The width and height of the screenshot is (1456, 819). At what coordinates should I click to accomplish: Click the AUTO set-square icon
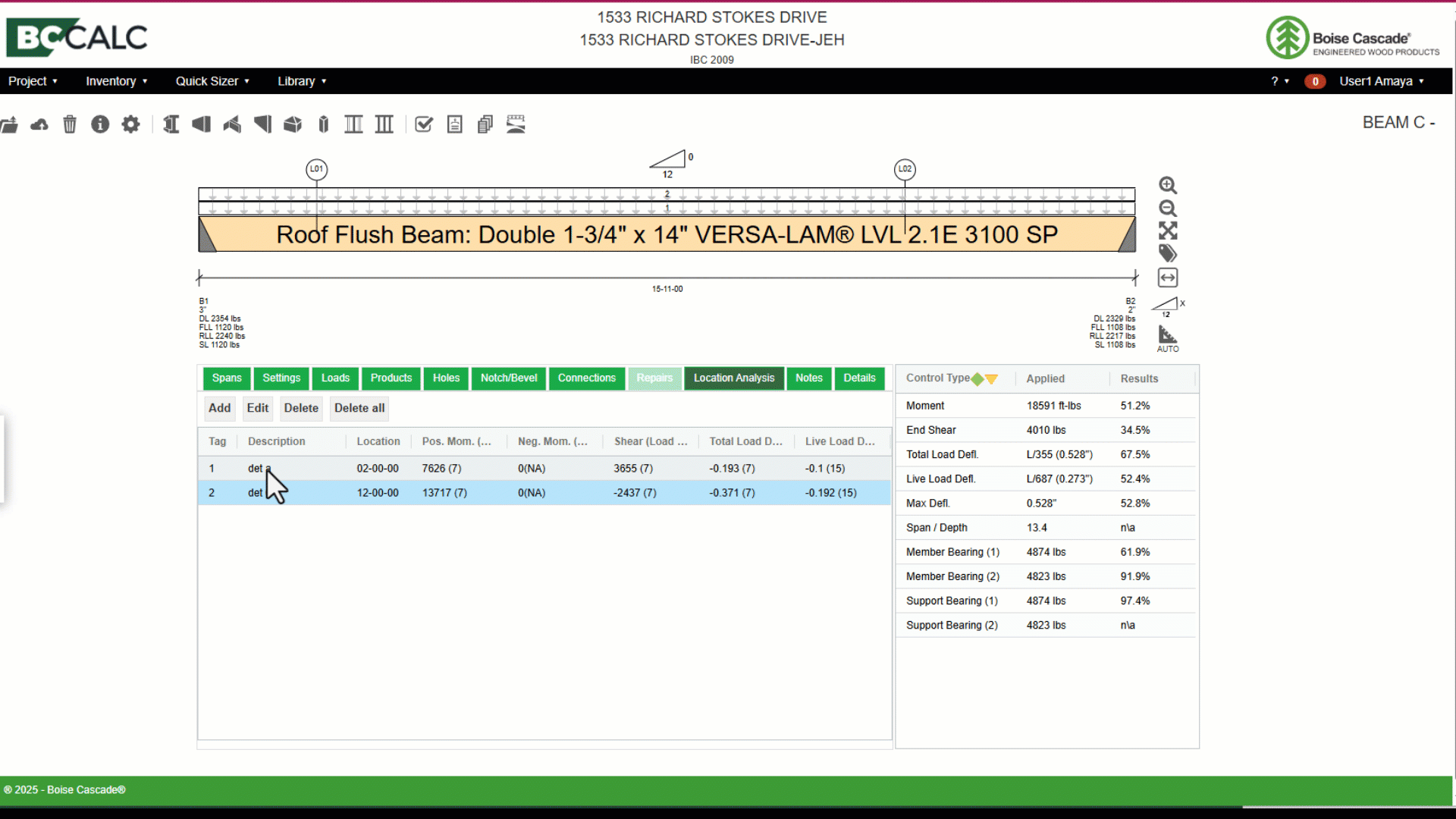(1168, 338)
